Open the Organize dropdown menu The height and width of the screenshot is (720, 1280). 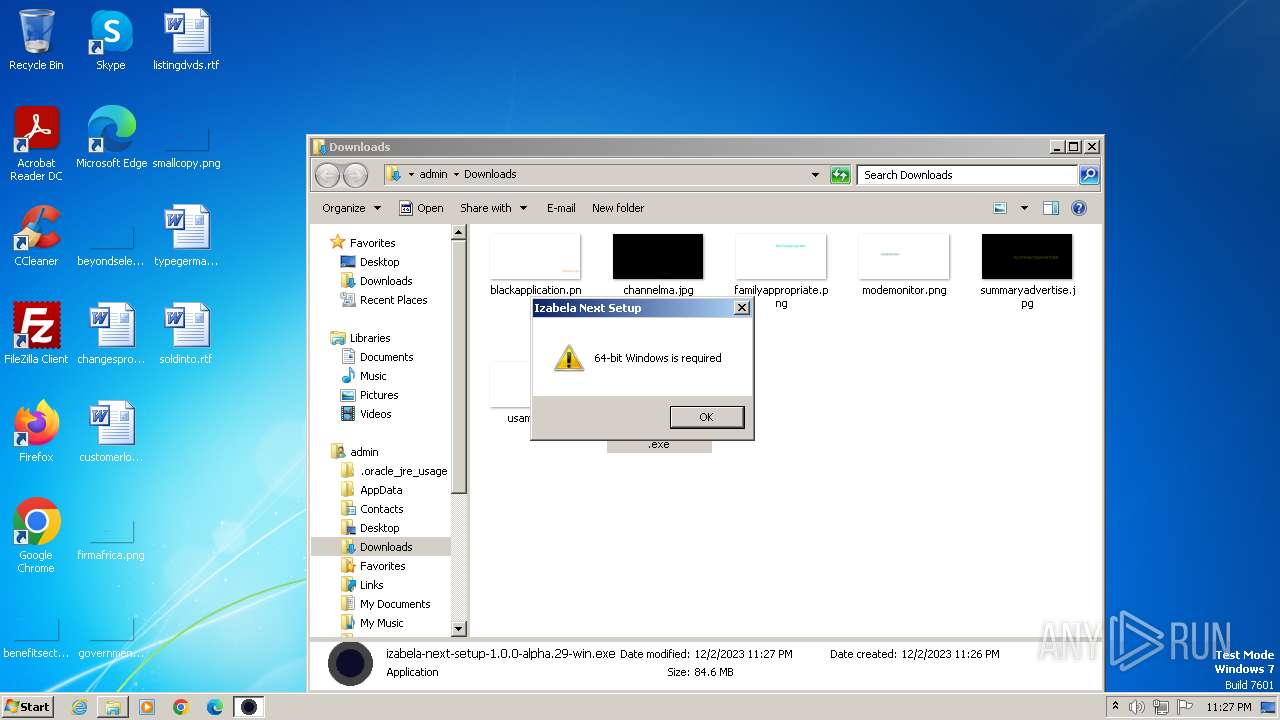click(352, 208)
